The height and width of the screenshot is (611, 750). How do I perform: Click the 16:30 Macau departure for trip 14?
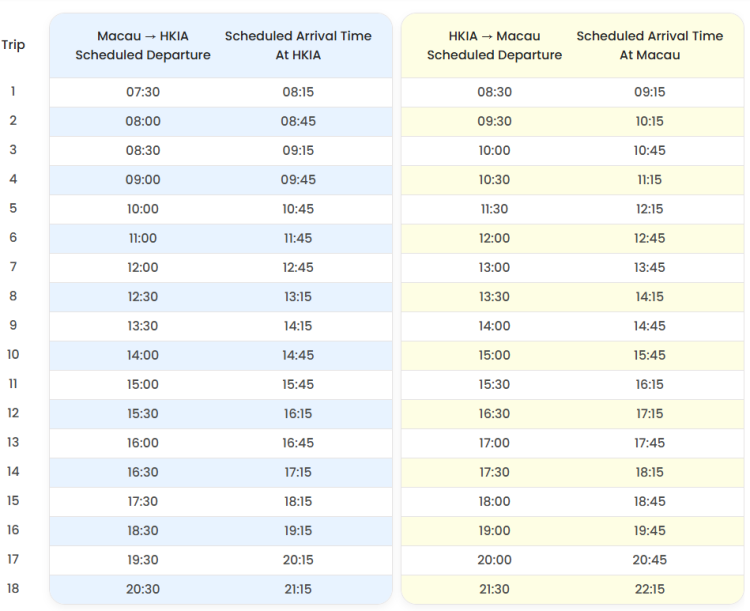(x=143, y=471)
